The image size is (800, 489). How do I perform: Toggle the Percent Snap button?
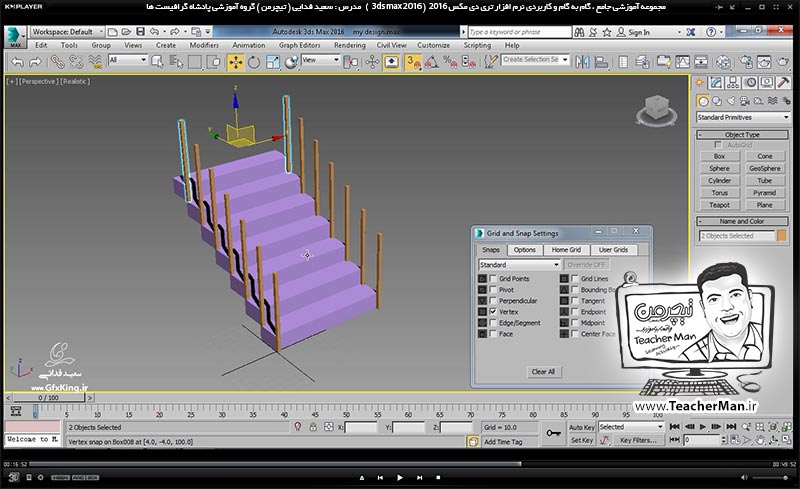coord(450,62)
